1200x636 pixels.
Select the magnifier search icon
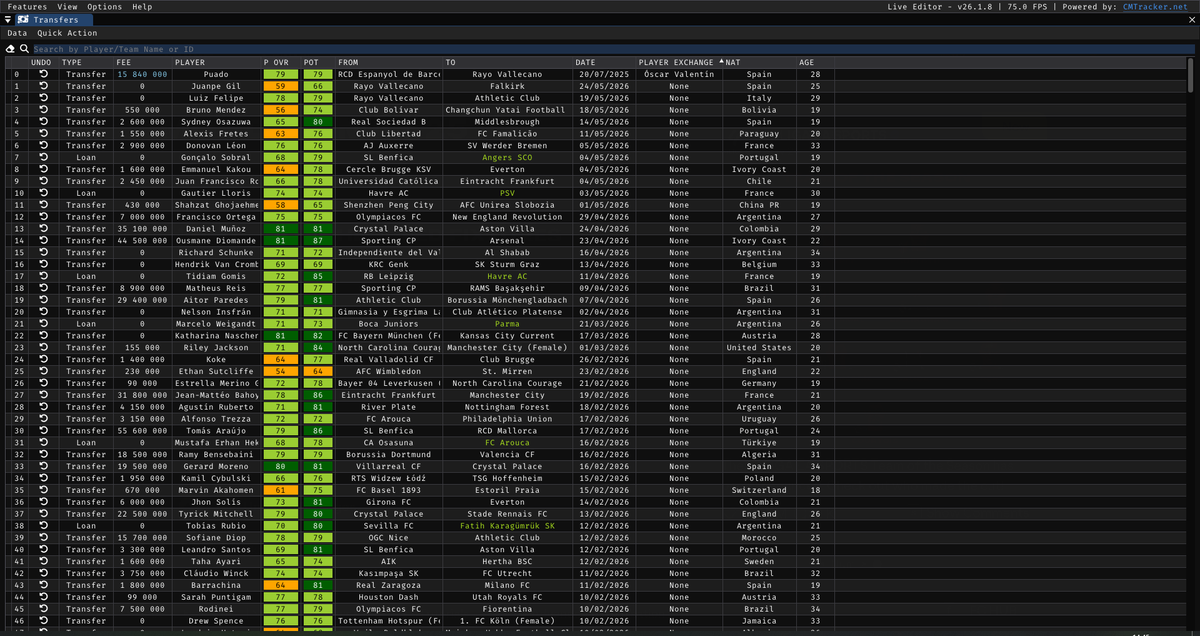[23, 47]
